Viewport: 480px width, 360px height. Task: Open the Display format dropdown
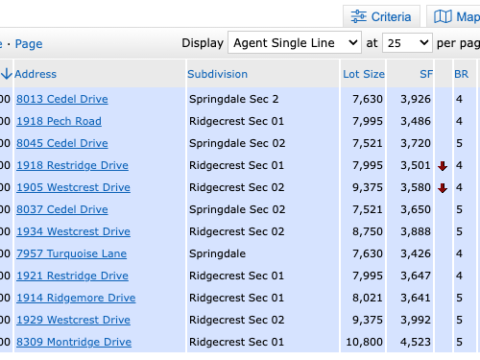[295, 43]
